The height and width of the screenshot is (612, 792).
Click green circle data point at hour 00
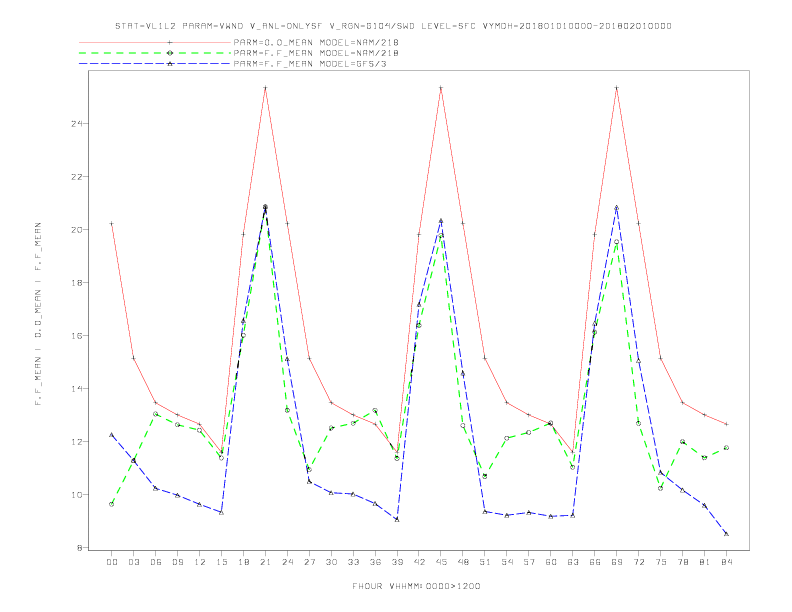[112, 504]
